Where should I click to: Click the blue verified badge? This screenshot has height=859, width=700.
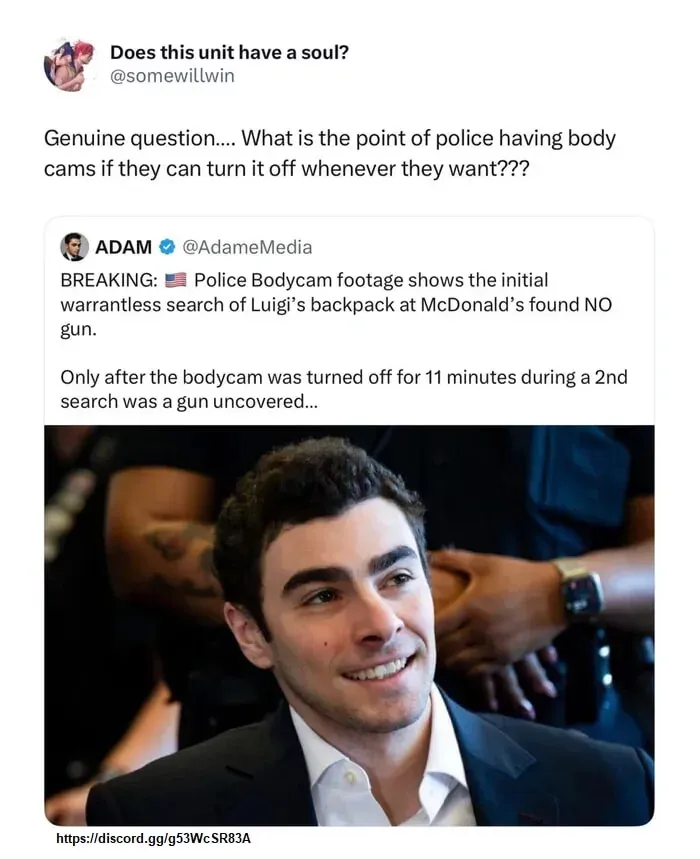tap(168, 247)
